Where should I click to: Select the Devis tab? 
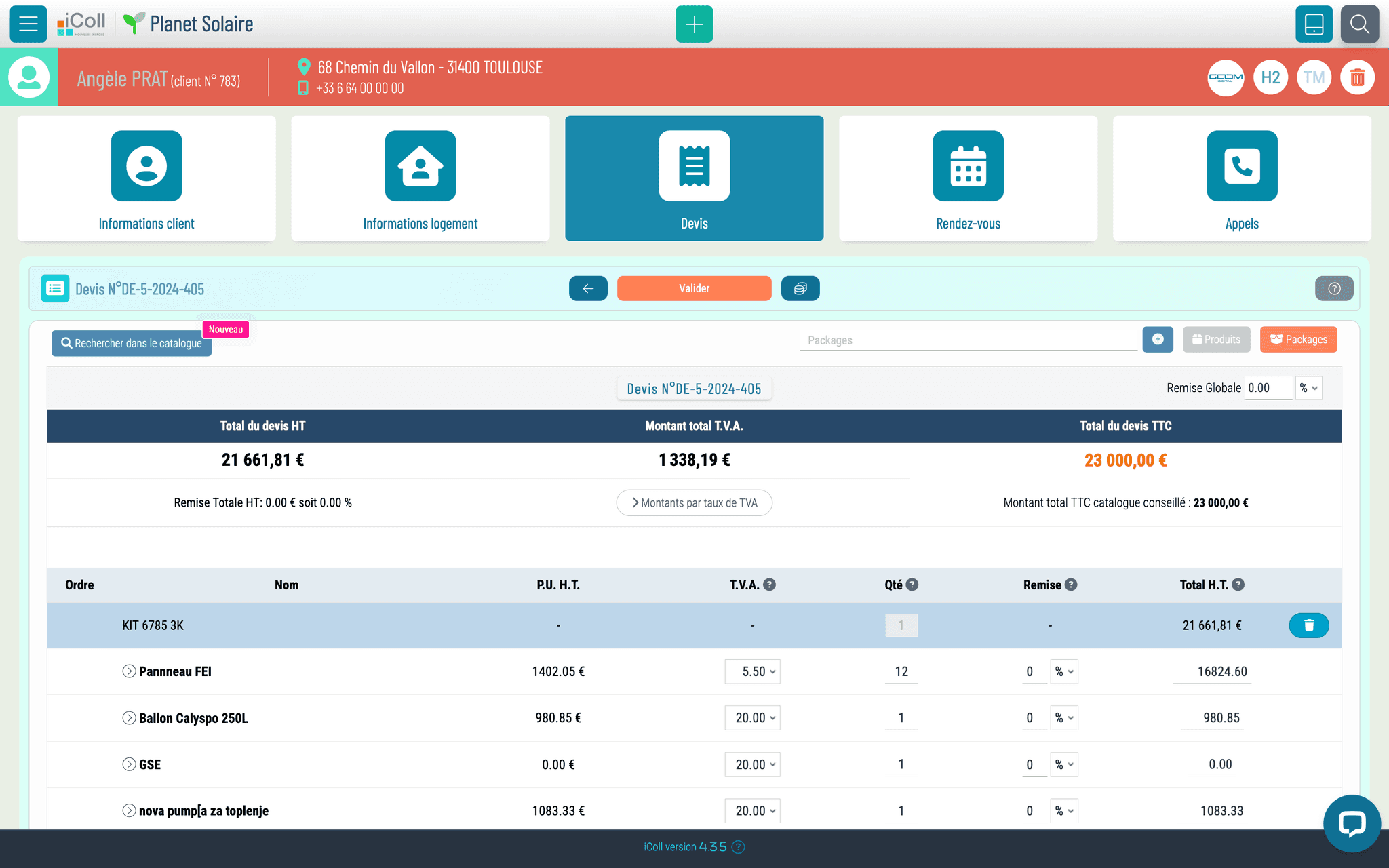click(x=694, y=178)
